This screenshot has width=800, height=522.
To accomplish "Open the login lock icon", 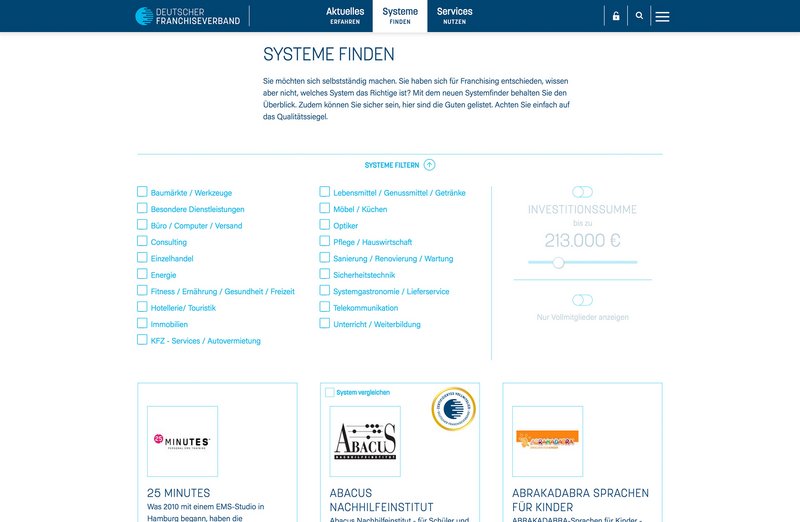I will click(x=616, y=16).
